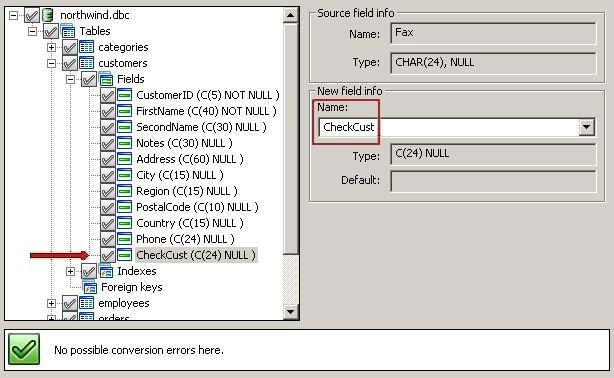
Task: Toggle the employees table checkbox
Action: (x=69, y=304)
